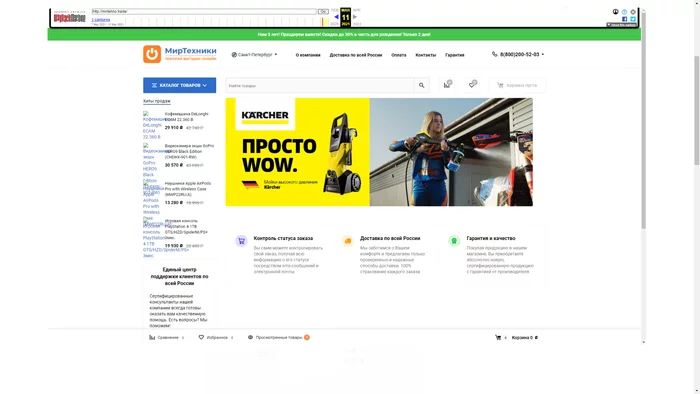
Task: Open Игровая консоль PlayStation 4 product
Action: click(x=186, y=229)
